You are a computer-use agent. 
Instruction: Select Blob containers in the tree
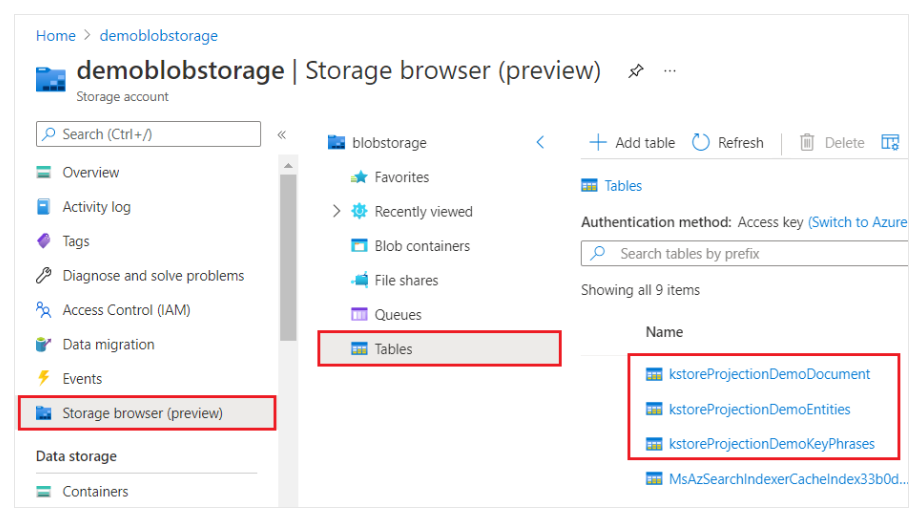click(423, 246)
